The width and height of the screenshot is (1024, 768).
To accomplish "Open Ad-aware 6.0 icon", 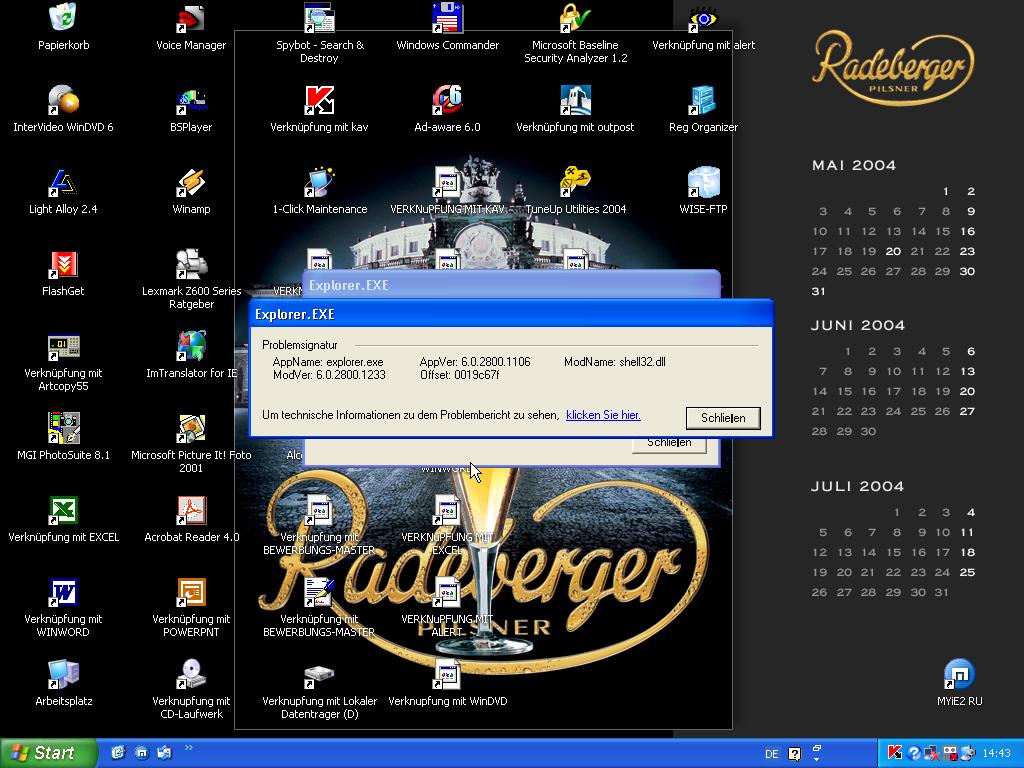I will click(447, 101).
